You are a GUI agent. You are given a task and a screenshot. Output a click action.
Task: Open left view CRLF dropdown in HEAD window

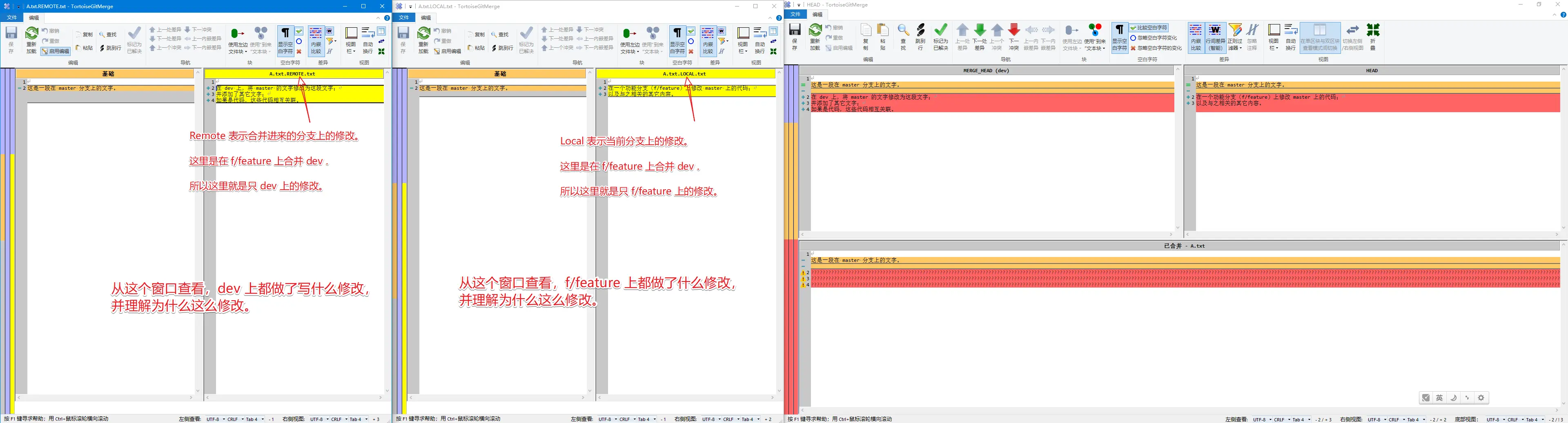tap(1281, 419)
